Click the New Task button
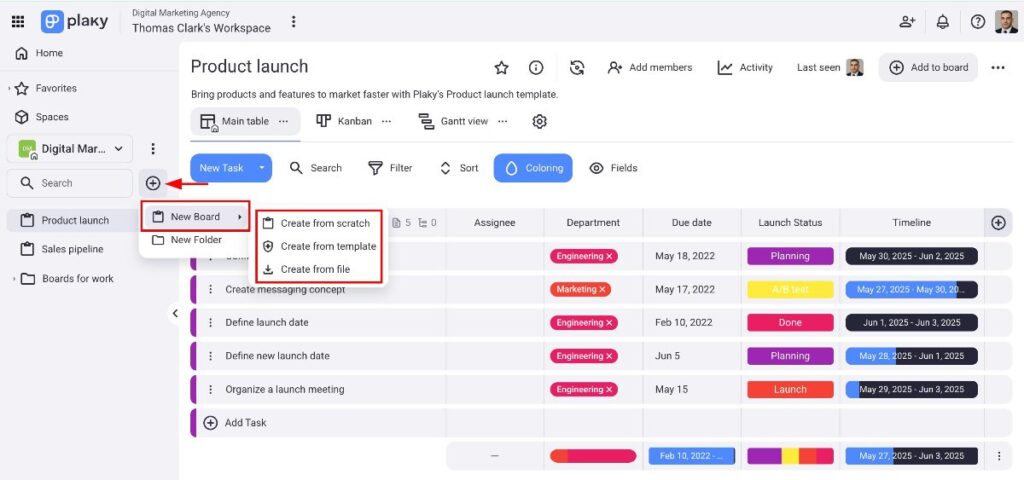1024x480 pixels. click(221, 168)
